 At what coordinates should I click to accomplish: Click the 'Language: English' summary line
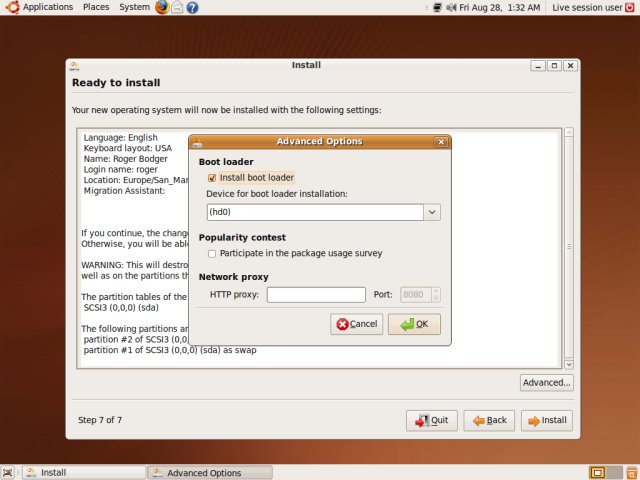pos(120,138)
